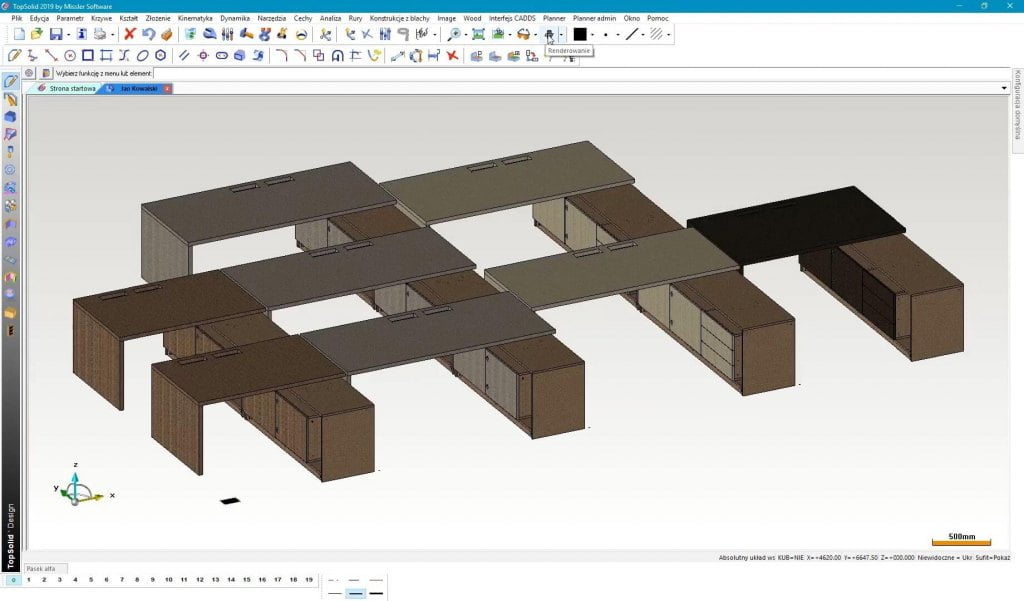Open the Wood menu

point(473,18)
